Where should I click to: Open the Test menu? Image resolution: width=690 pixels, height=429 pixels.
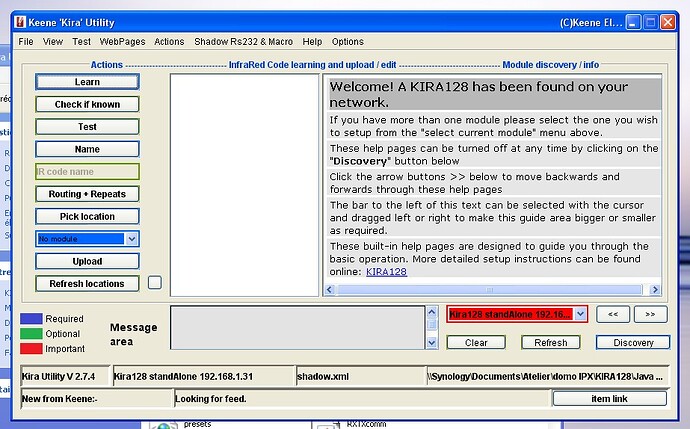coord(81,41)
